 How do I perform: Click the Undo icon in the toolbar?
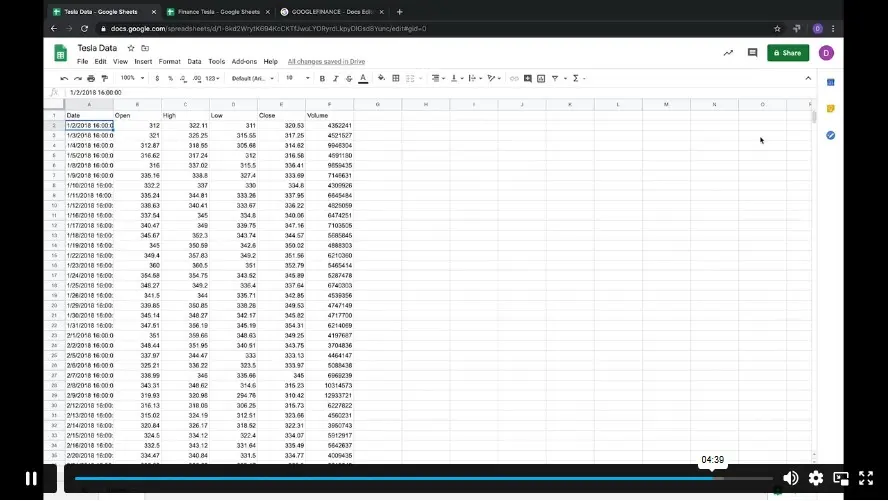point(64,79)
